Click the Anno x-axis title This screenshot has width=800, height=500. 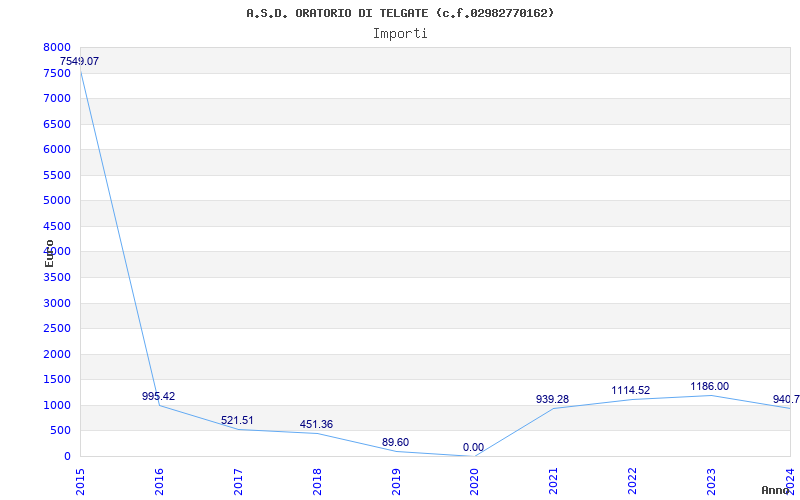point(776,490)
